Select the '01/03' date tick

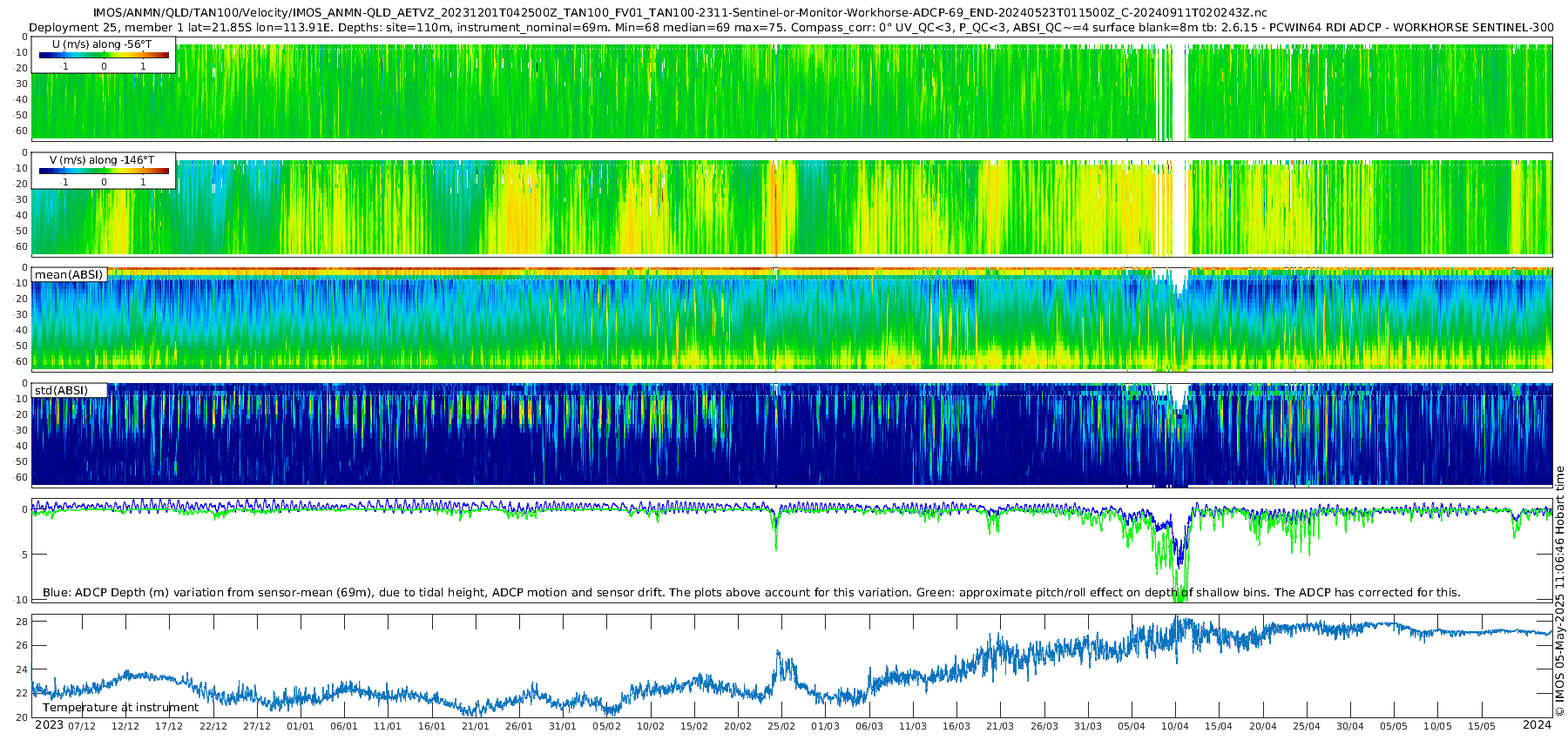tap(826, 727)
